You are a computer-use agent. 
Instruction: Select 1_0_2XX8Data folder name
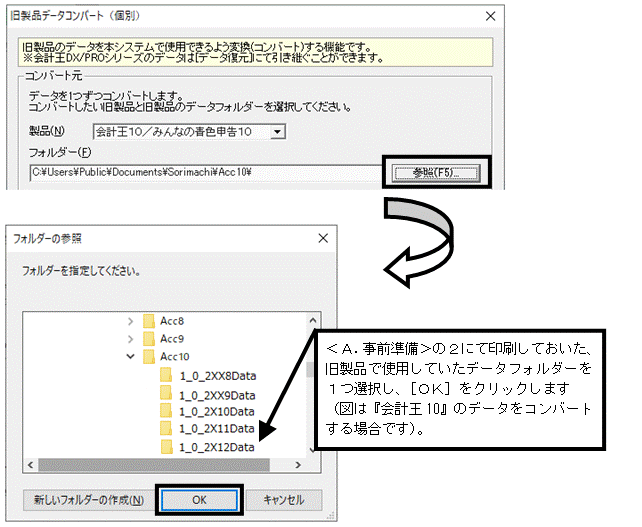(218, 376)
